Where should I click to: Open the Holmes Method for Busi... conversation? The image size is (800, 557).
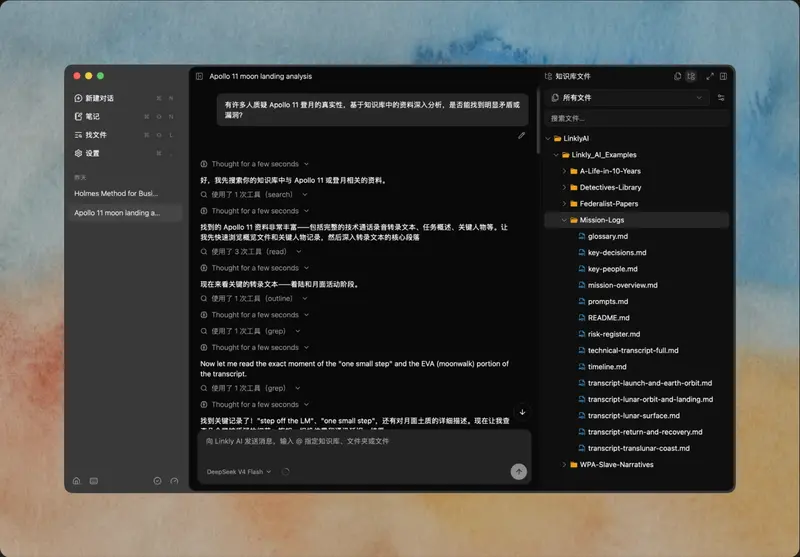click(125, 193)
